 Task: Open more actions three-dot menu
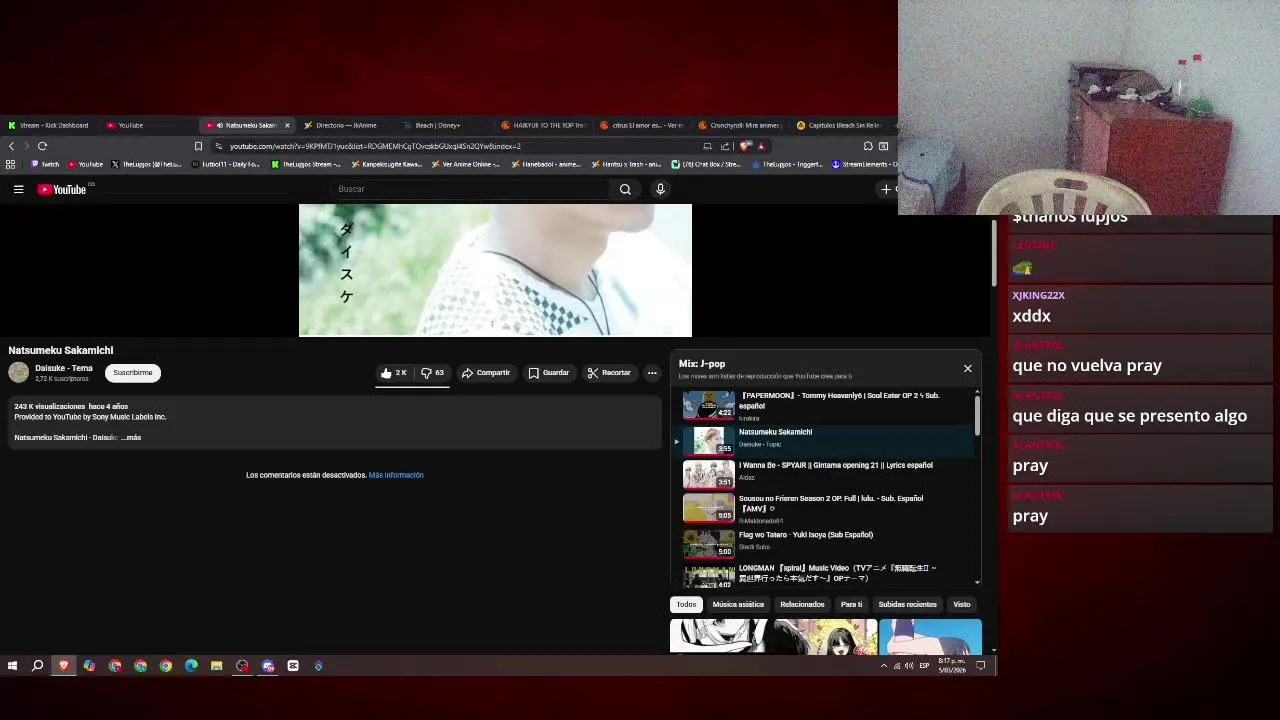652,373
